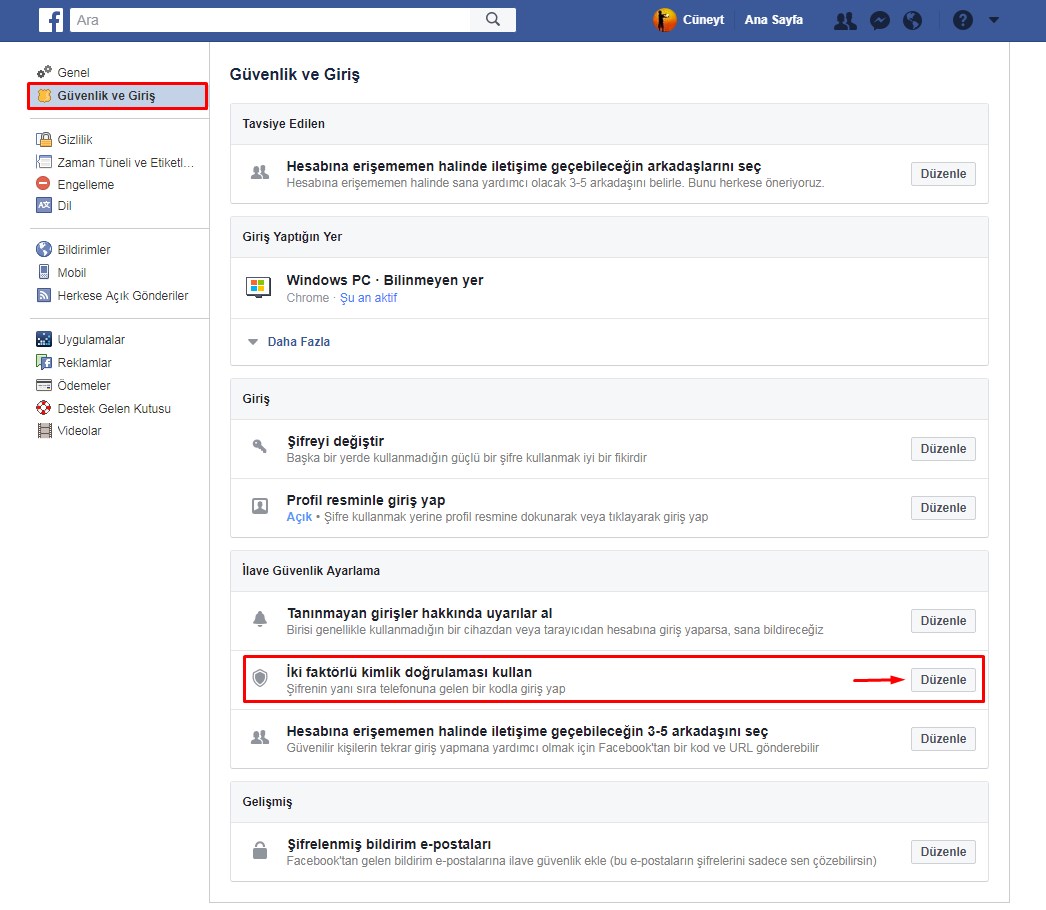Select Genel in the settings sidebar

pos(73,73)
